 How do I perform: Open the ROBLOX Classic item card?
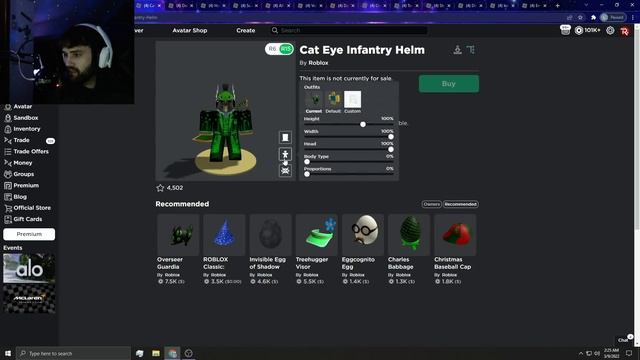(224, 249)
